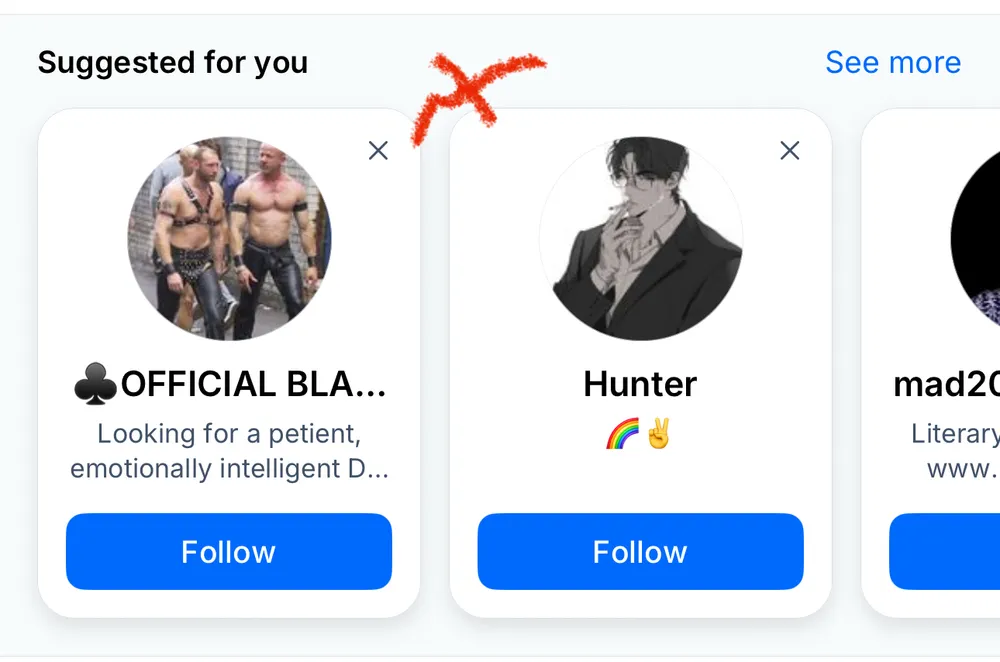Close the Hunter suggestion card
The height and width of the screenshot is (662, 1000).
790,151
